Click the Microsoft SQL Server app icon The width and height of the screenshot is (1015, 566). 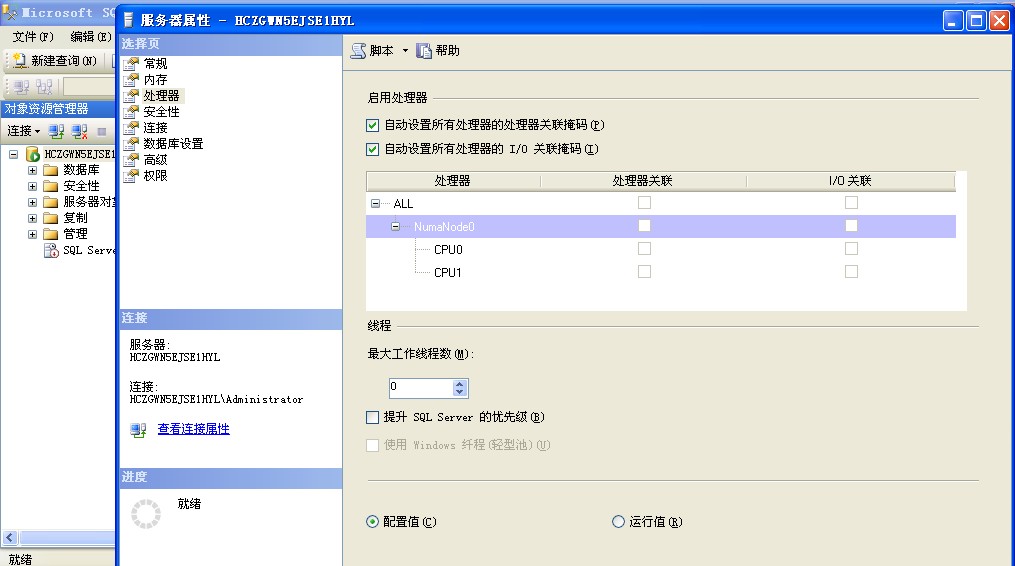10,12
